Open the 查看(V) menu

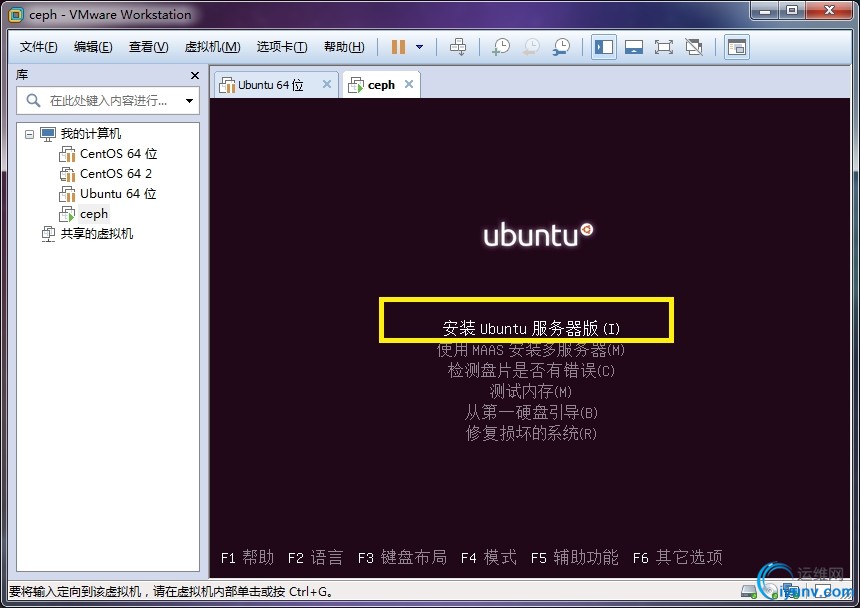pyautogui.click(x=149, y=47)
